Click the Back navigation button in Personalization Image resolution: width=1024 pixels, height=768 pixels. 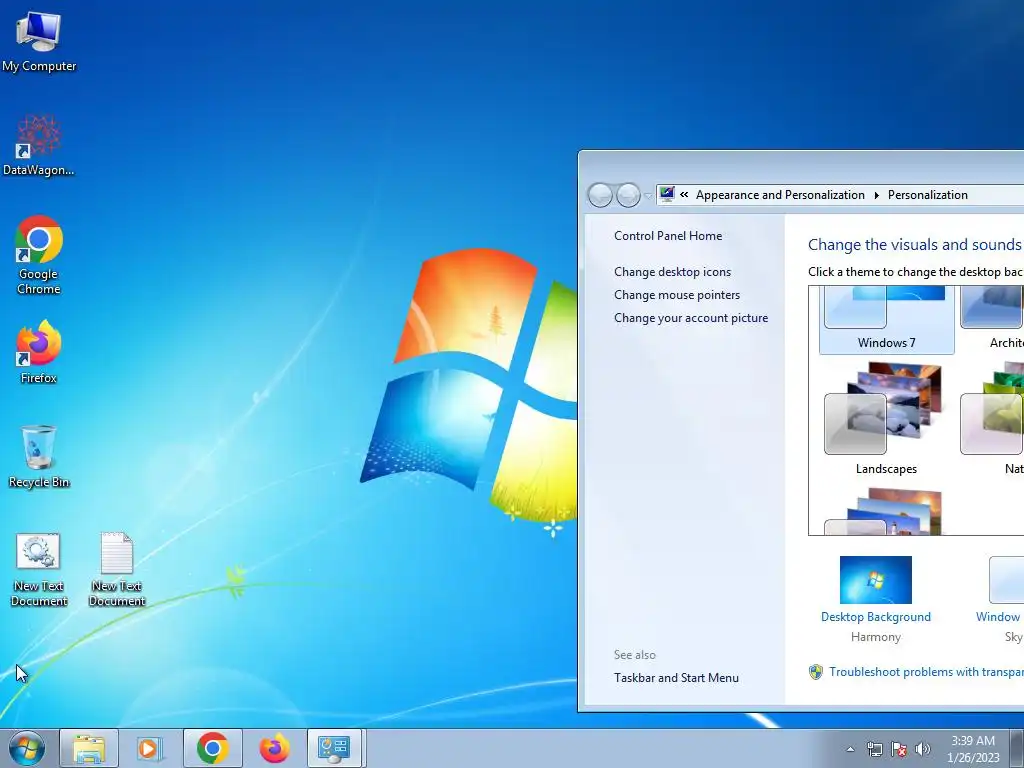click(600, 195)
